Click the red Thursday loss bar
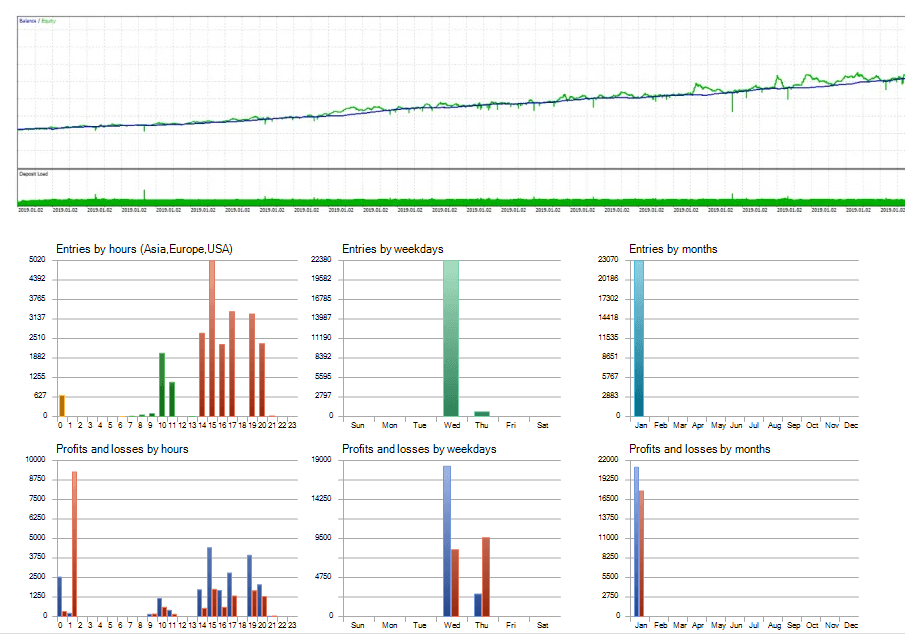This screenshot has width=905, height=640. tap(486, 576)
